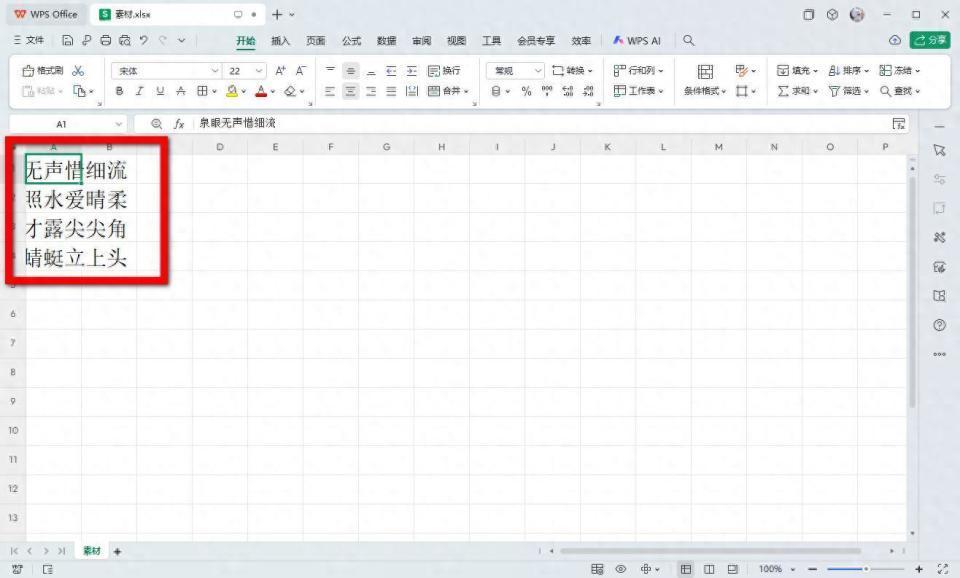Click the green 分享 share button
960x578 pixels.
tap(930, 41)
